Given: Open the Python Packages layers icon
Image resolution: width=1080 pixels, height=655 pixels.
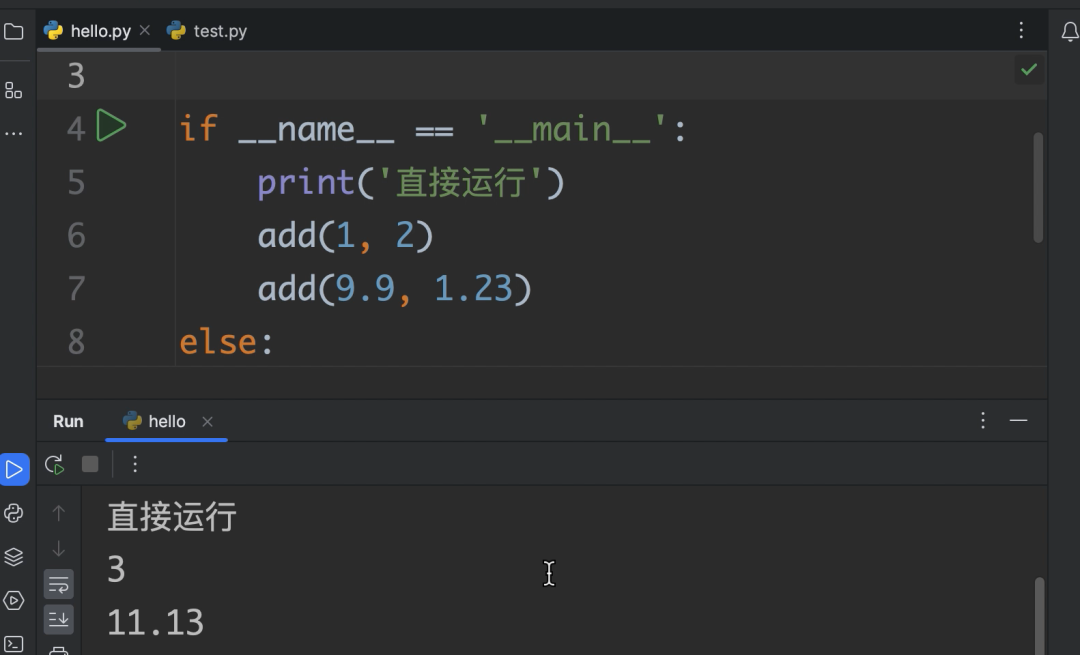Looking at the screenshot, I should click(14, 557).
